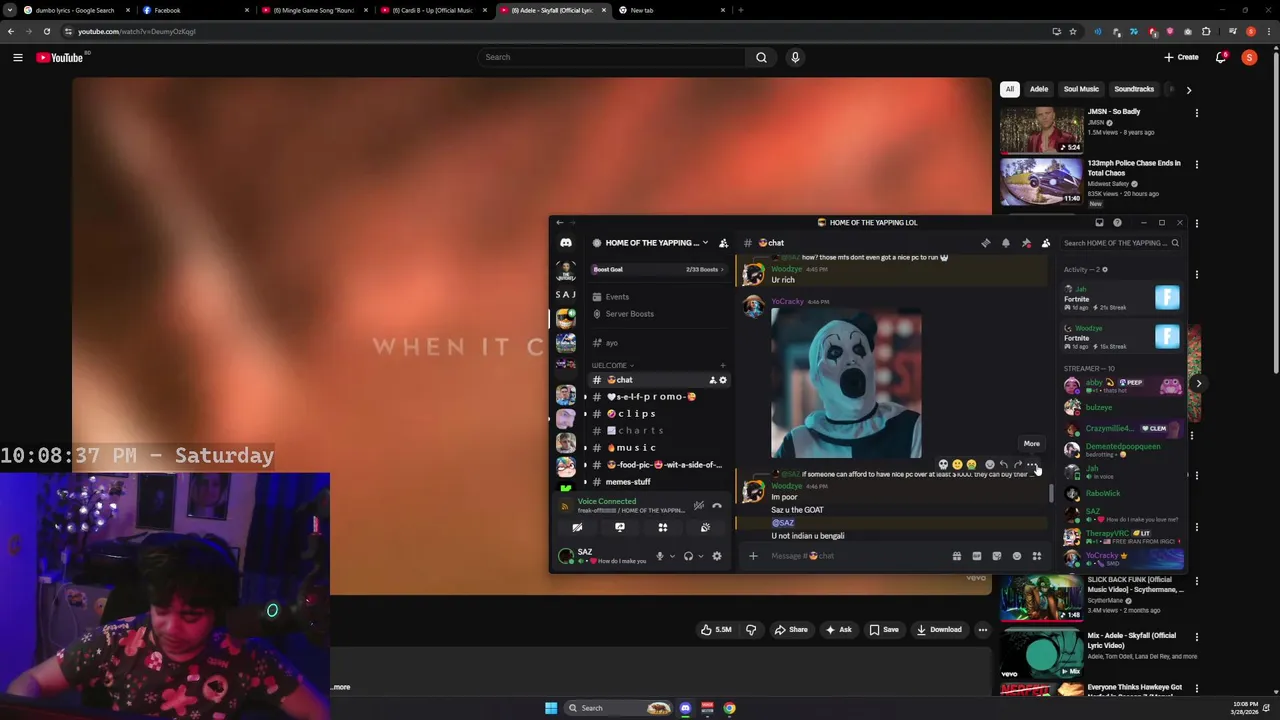Open GIF picker in message bar
Screen dimensions: 1280x720
pos(977,556)
